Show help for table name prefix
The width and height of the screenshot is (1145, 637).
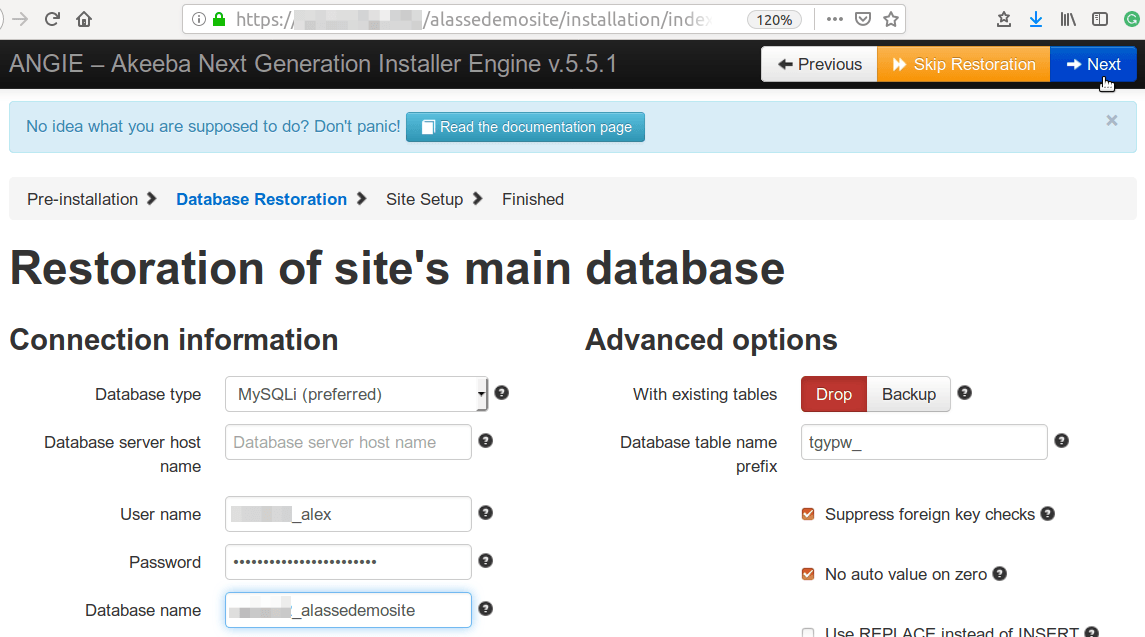click(1062, 440)
